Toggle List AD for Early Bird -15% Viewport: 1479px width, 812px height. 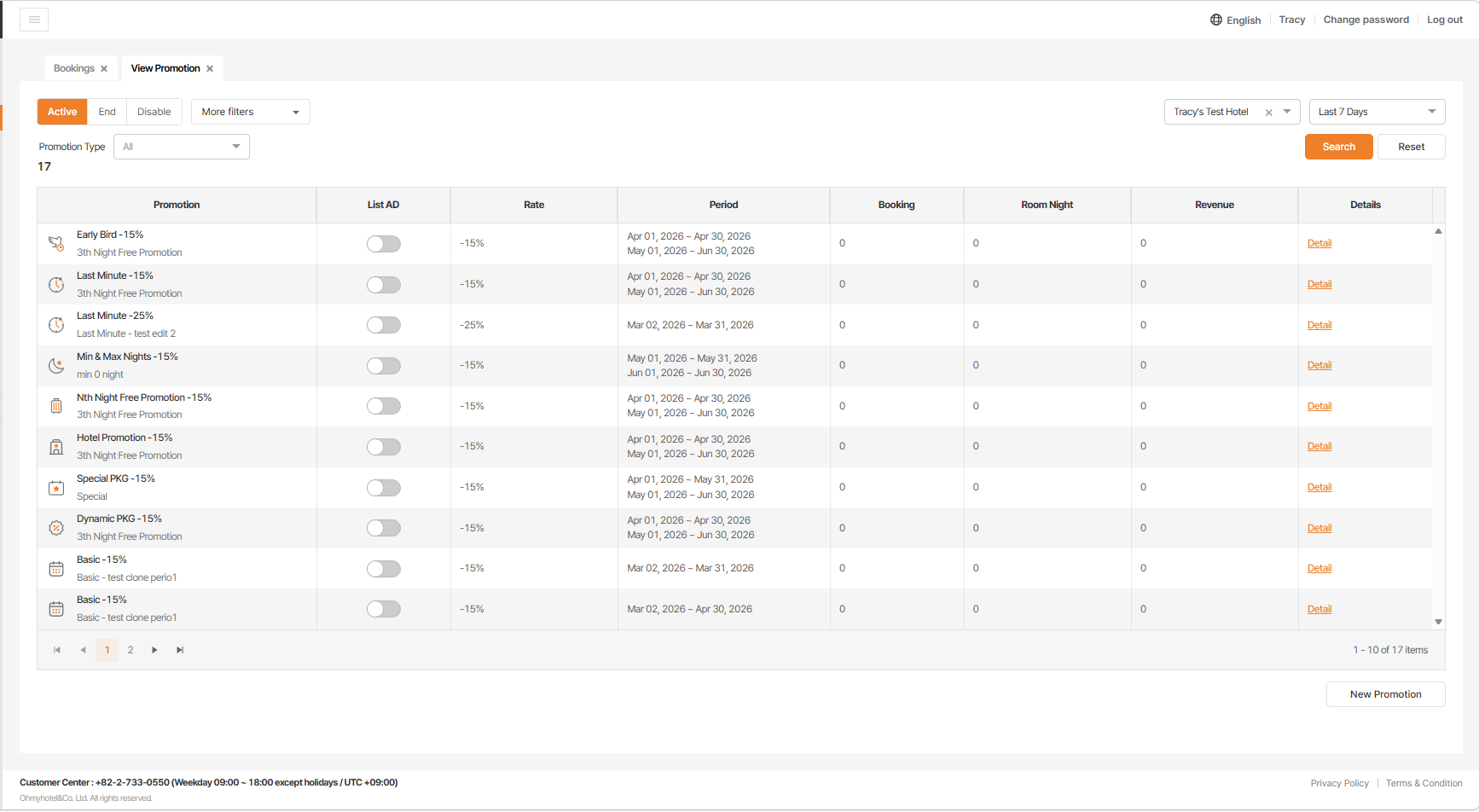pyautogui.click(x=383, y=244)
